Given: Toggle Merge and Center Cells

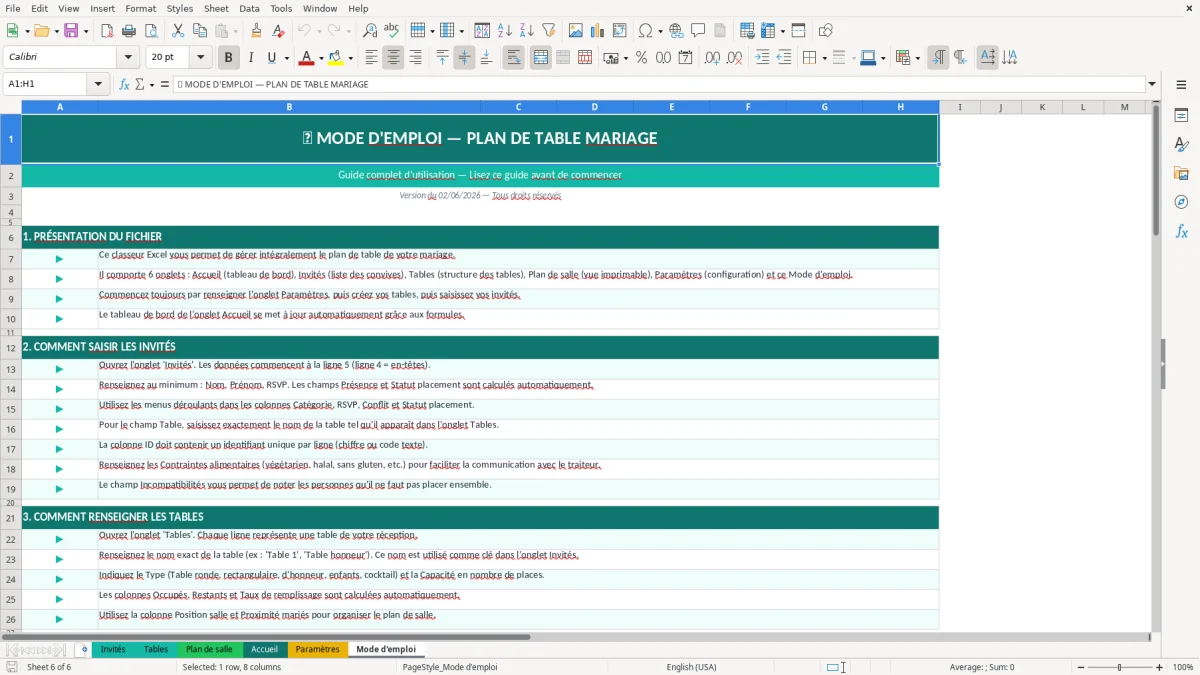Looking at the screenshot, I should pyautogui.click(x=540, y=58).
